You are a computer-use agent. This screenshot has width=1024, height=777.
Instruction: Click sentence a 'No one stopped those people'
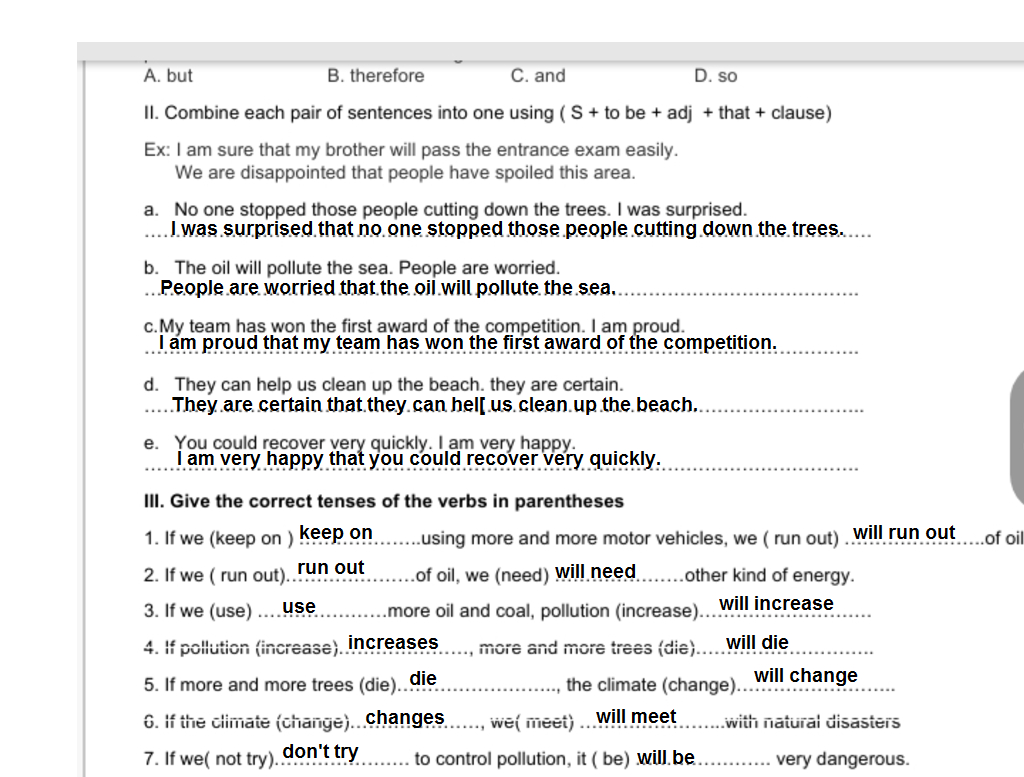point(460,210)
